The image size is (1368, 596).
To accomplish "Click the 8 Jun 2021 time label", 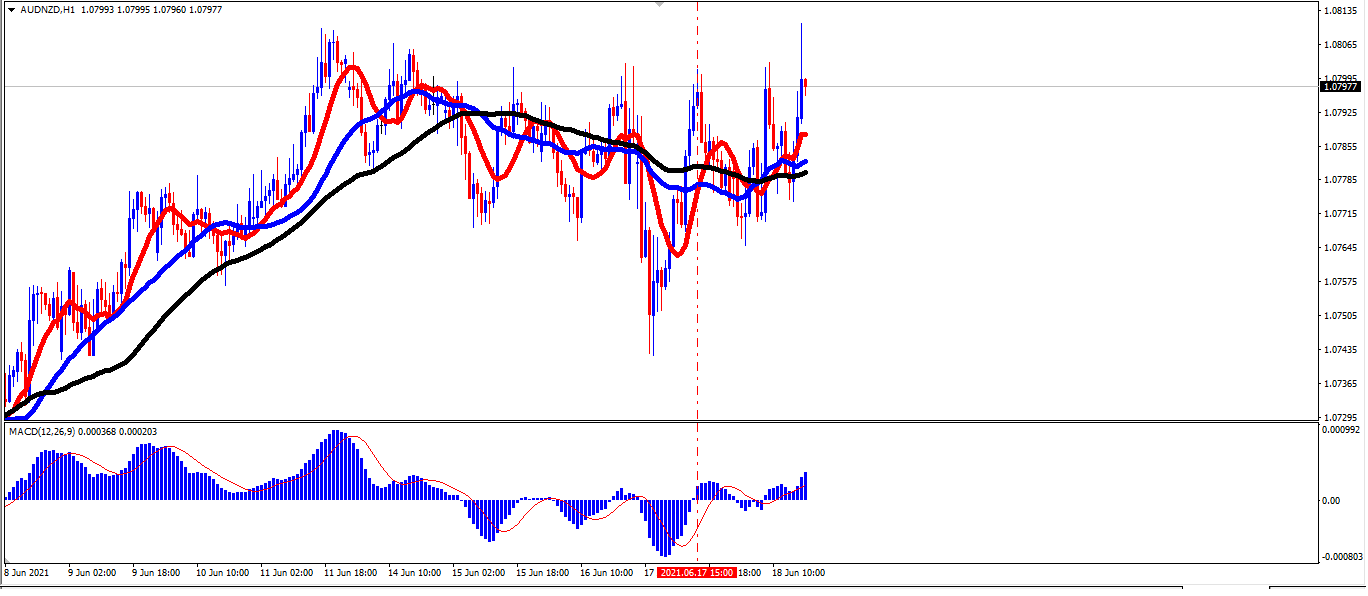I will (25, 573).
